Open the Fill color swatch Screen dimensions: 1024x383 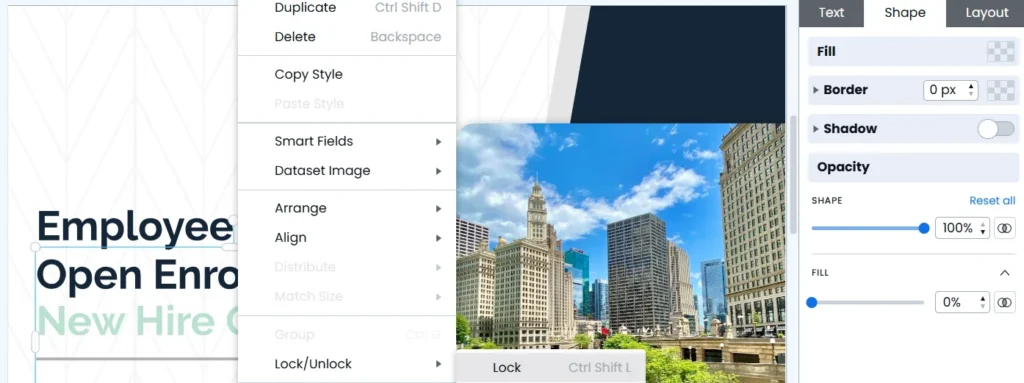coord(1000,52)
